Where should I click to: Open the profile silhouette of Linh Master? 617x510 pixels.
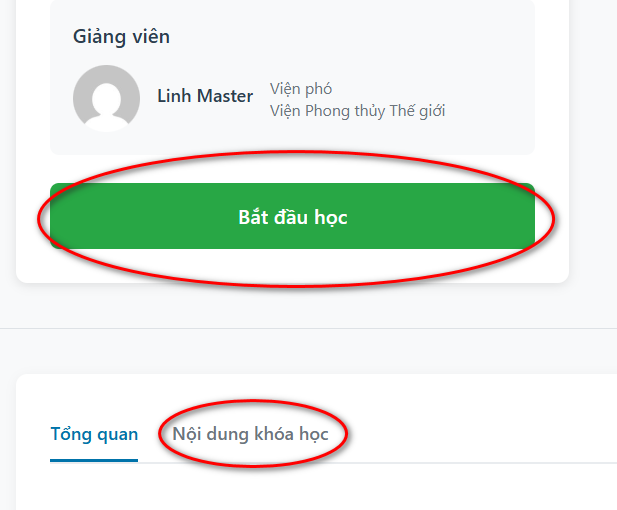click(x=106, y=98)
